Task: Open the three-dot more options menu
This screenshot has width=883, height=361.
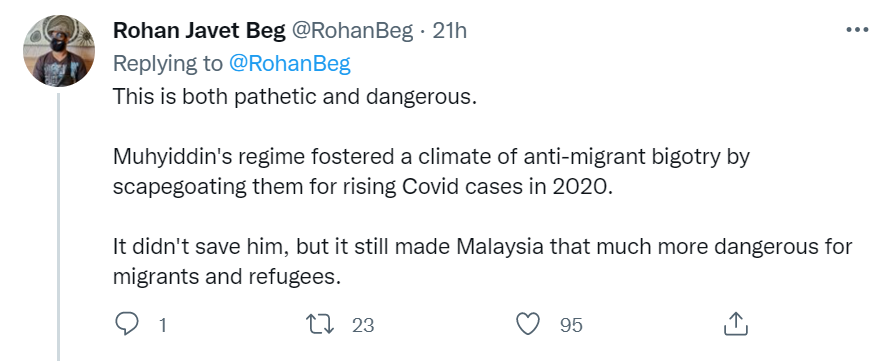Action: tap(857, 30)
